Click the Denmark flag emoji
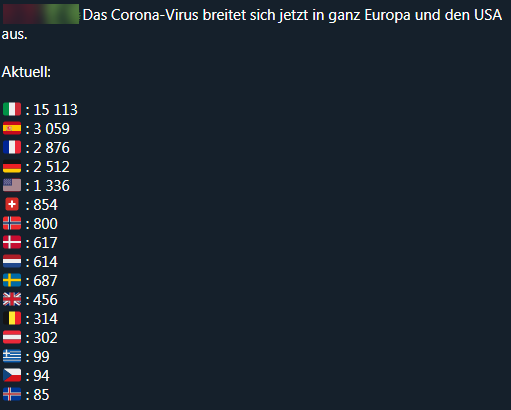This screenshot has width=511, height=410. pos(12,242)
